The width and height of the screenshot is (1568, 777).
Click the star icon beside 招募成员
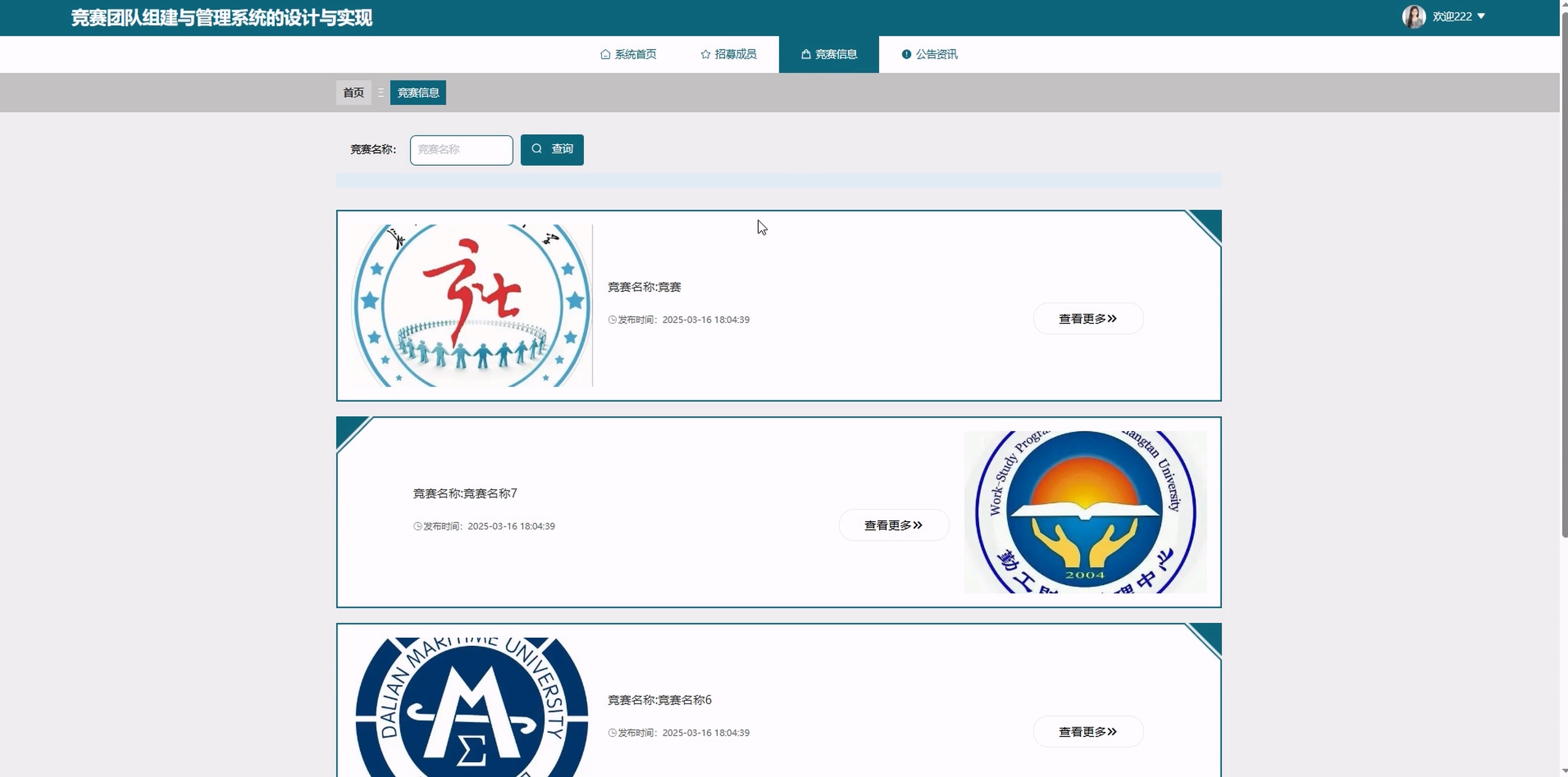click(x=705, y=54)
